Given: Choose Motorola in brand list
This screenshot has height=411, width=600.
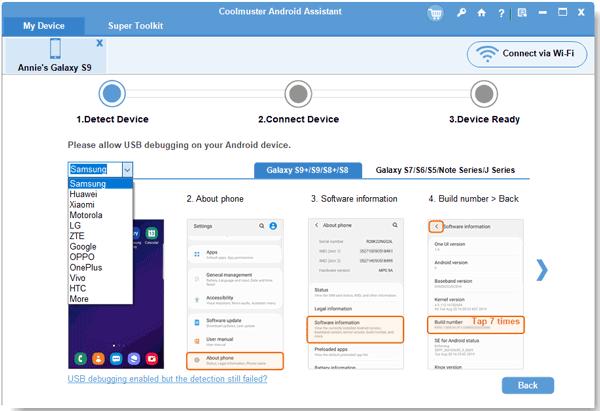Looking at the screenshot, I should [100, 215].
